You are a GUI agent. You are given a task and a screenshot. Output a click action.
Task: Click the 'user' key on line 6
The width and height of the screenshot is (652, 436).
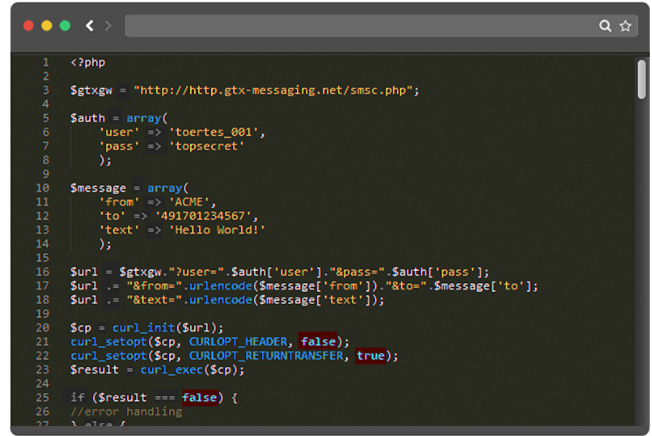[x=119, y=132]
